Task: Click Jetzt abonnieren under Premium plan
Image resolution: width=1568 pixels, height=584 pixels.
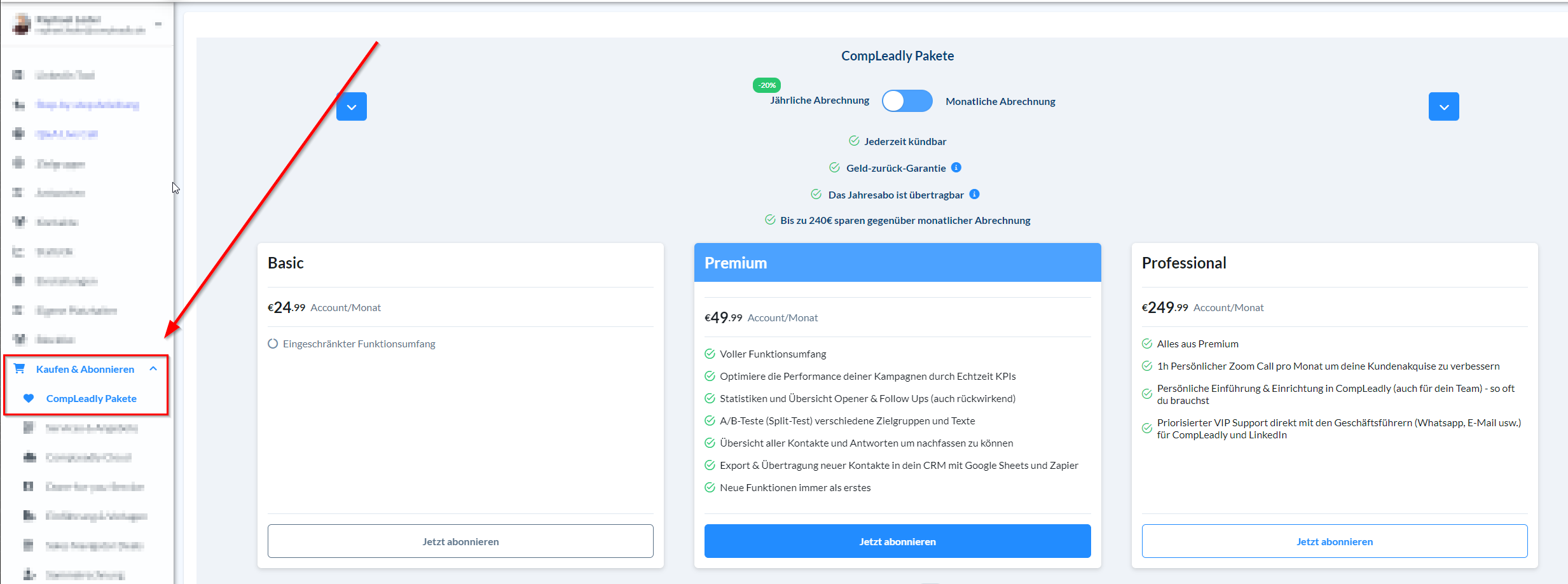Action: pyautogui.click(x=897, y=541)
